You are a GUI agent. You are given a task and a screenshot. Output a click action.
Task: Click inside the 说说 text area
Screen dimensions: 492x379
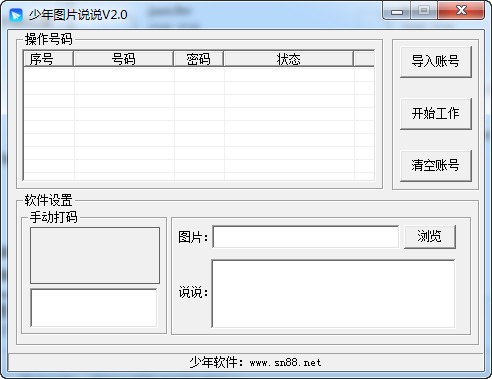coord(333,294)
